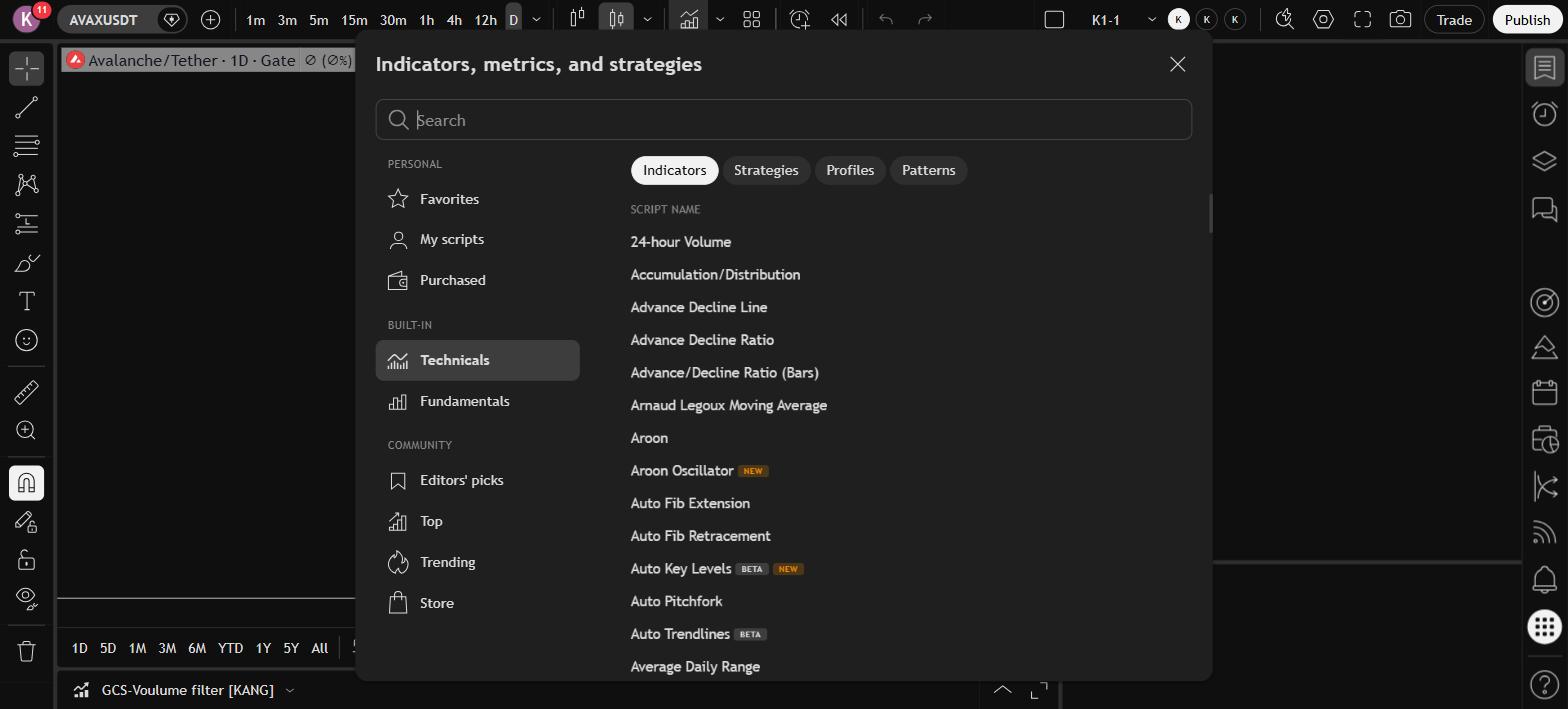This screenshot has height=709, width=1568.
Task: Expand the indicators favorites dropdown arrow
Action: (x=719, y=19)
